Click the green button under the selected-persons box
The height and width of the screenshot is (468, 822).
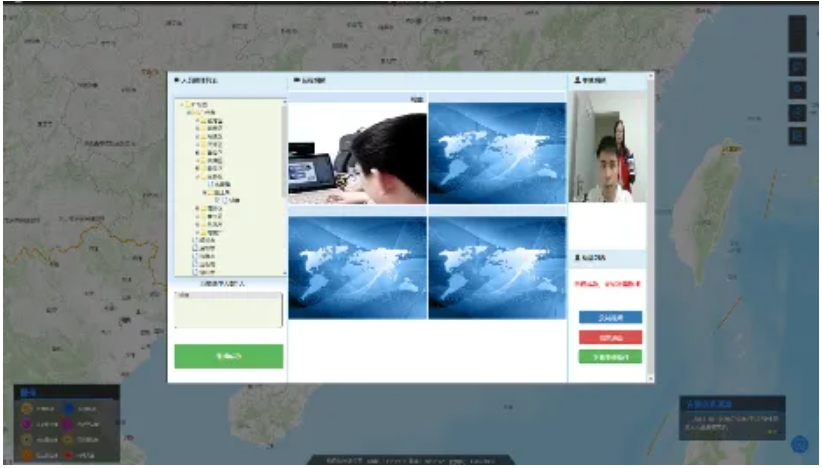pos(228,356)
